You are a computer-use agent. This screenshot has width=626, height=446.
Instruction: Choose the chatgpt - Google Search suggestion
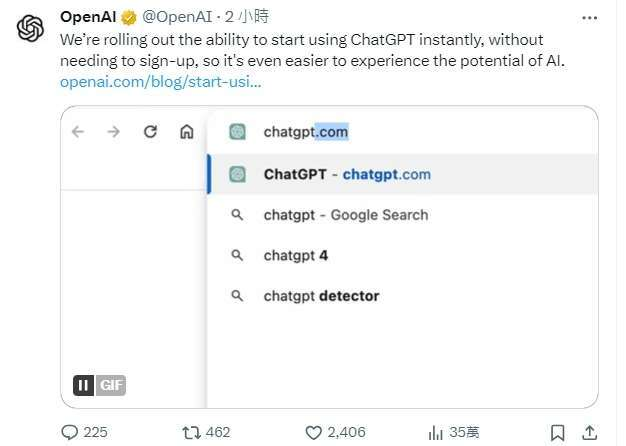pyautogui.click(x=345, y=215)
